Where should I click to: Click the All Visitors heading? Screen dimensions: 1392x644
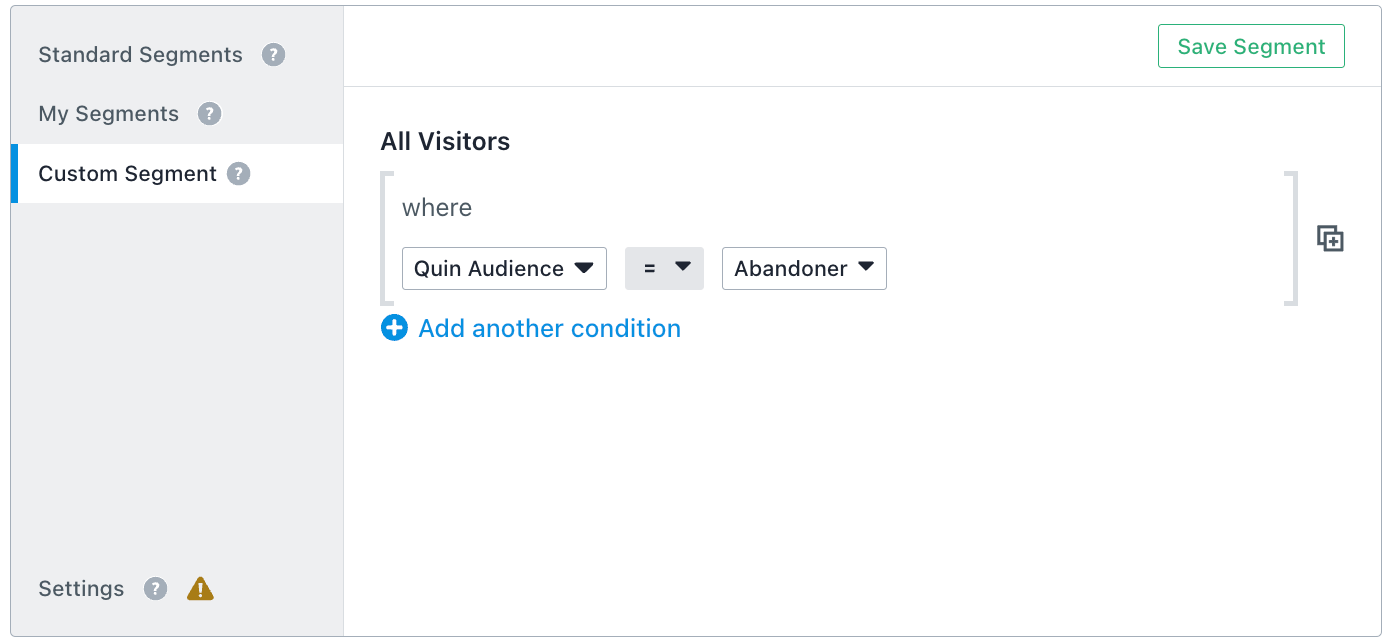[445, 142]
